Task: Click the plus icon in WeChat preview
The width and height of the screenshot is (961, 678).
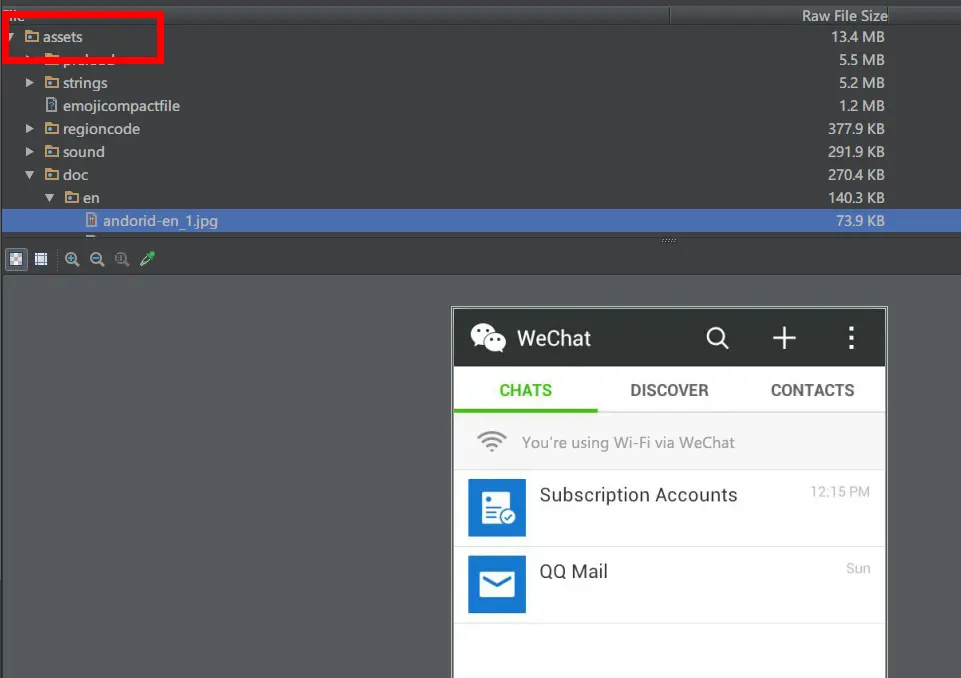Action: (x=784, y=338)
